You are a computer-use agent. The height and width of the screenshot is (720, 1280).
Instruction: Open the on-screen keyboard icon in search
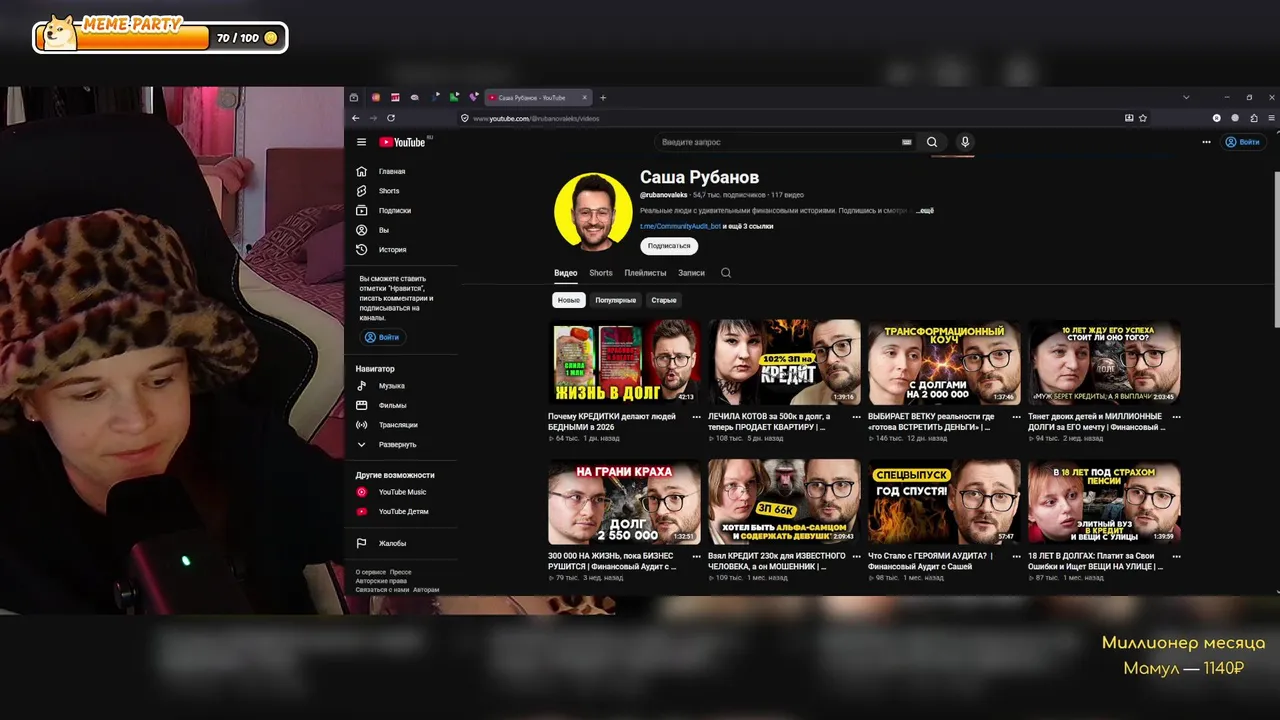(907, 142)
